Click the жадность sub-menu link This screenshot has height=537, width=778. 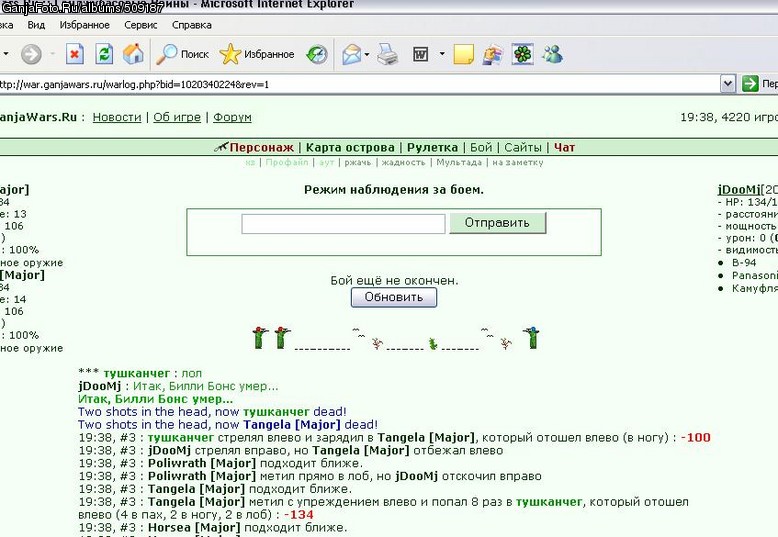pos(403,162)
